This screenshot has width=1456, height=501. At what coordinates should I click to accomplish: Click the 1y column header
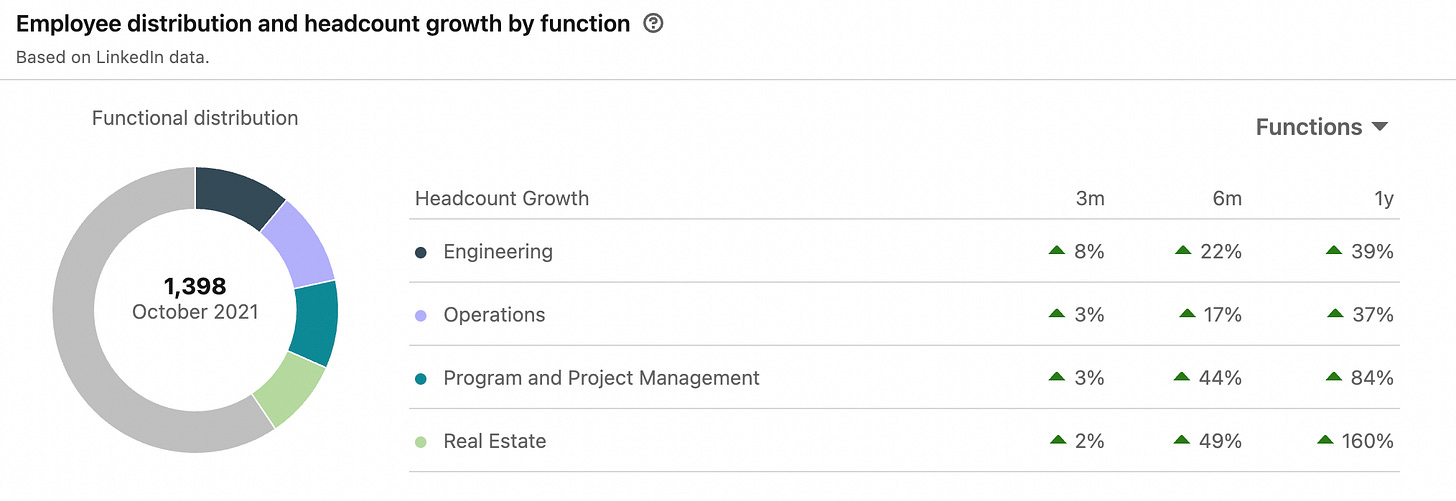coord(1384,198)
